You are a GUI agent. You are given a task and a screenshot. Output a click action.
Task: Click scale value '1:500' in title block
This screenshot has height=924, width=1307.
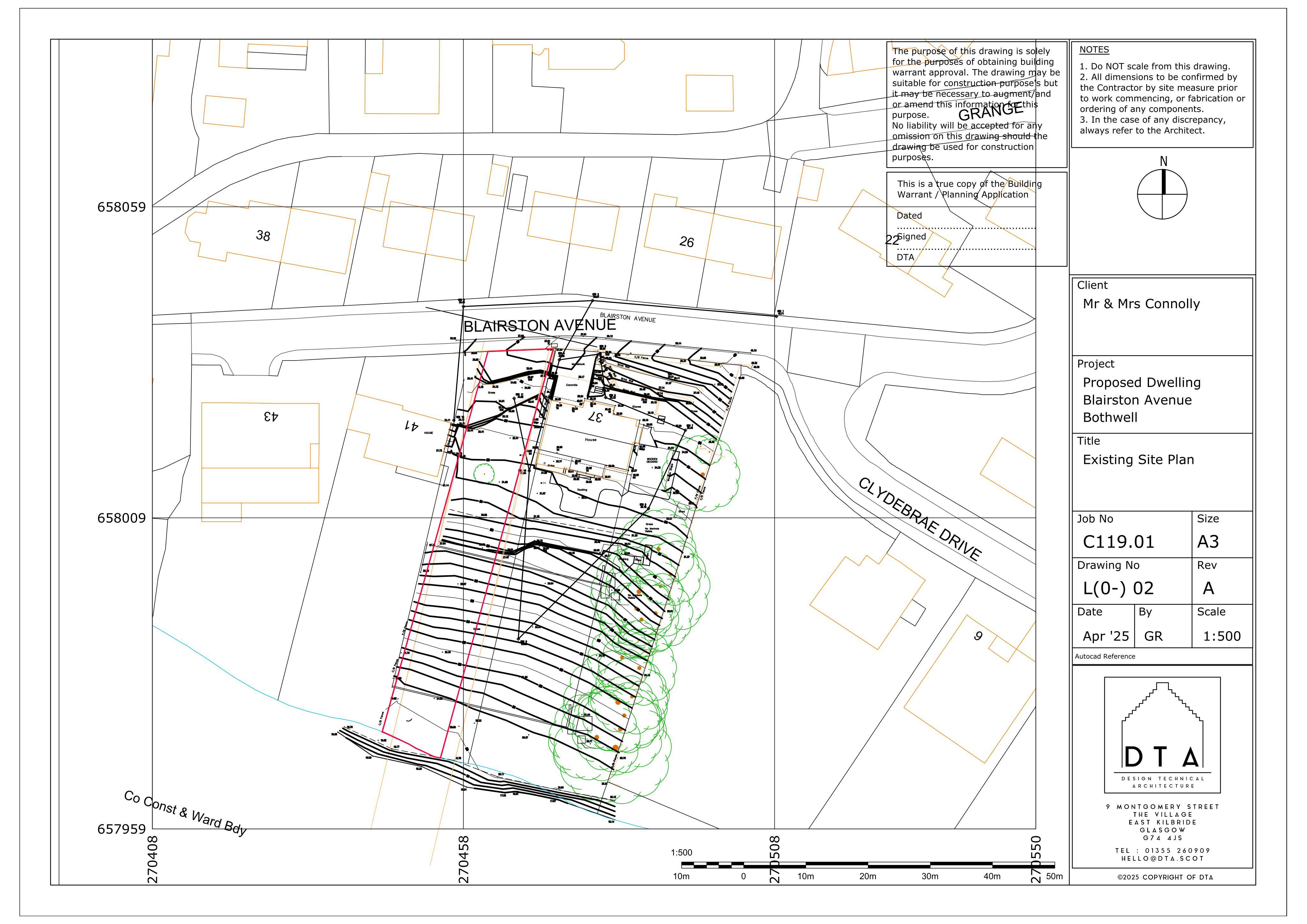tap(1221, 636)
